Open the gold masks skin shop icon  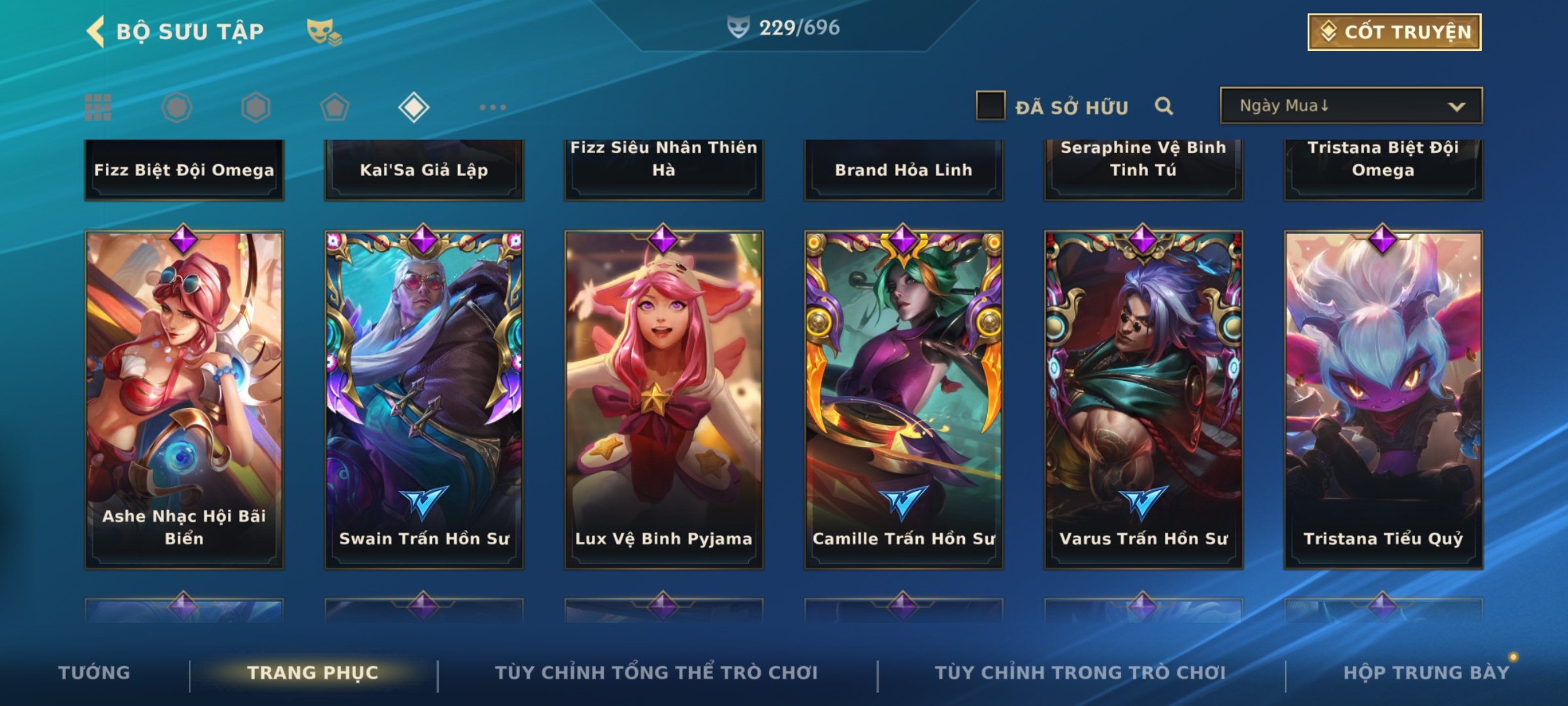click(324, 32)
